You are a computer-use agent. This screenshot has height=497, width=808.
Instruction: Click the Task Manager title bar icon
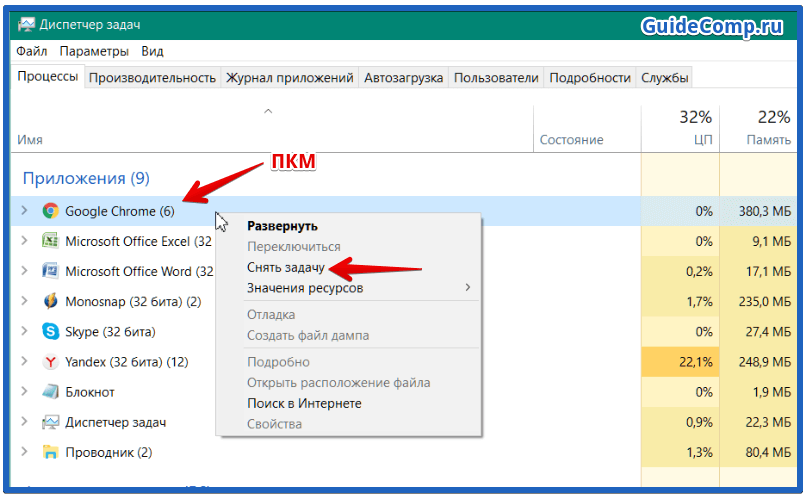[26, 24]
